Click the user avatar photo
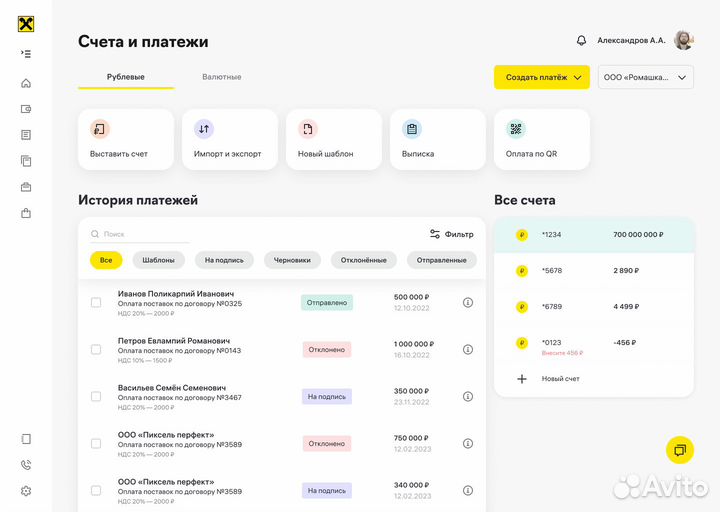 click(684, 40)
